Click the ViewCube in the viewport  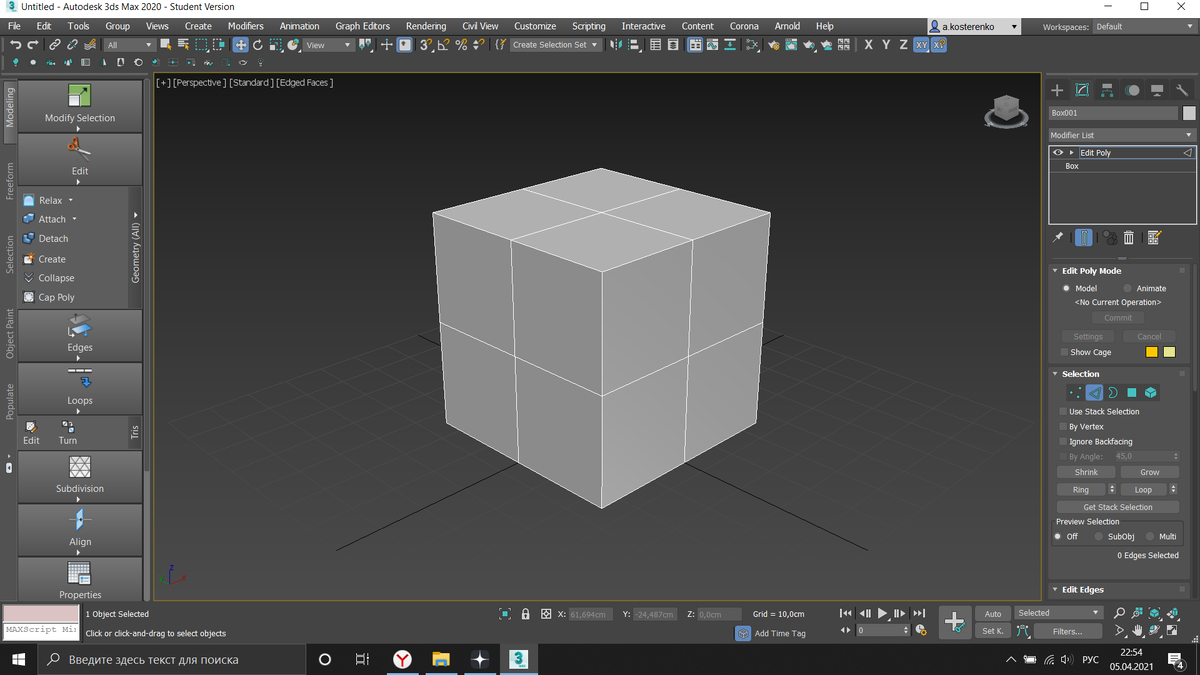point(1006,111)
